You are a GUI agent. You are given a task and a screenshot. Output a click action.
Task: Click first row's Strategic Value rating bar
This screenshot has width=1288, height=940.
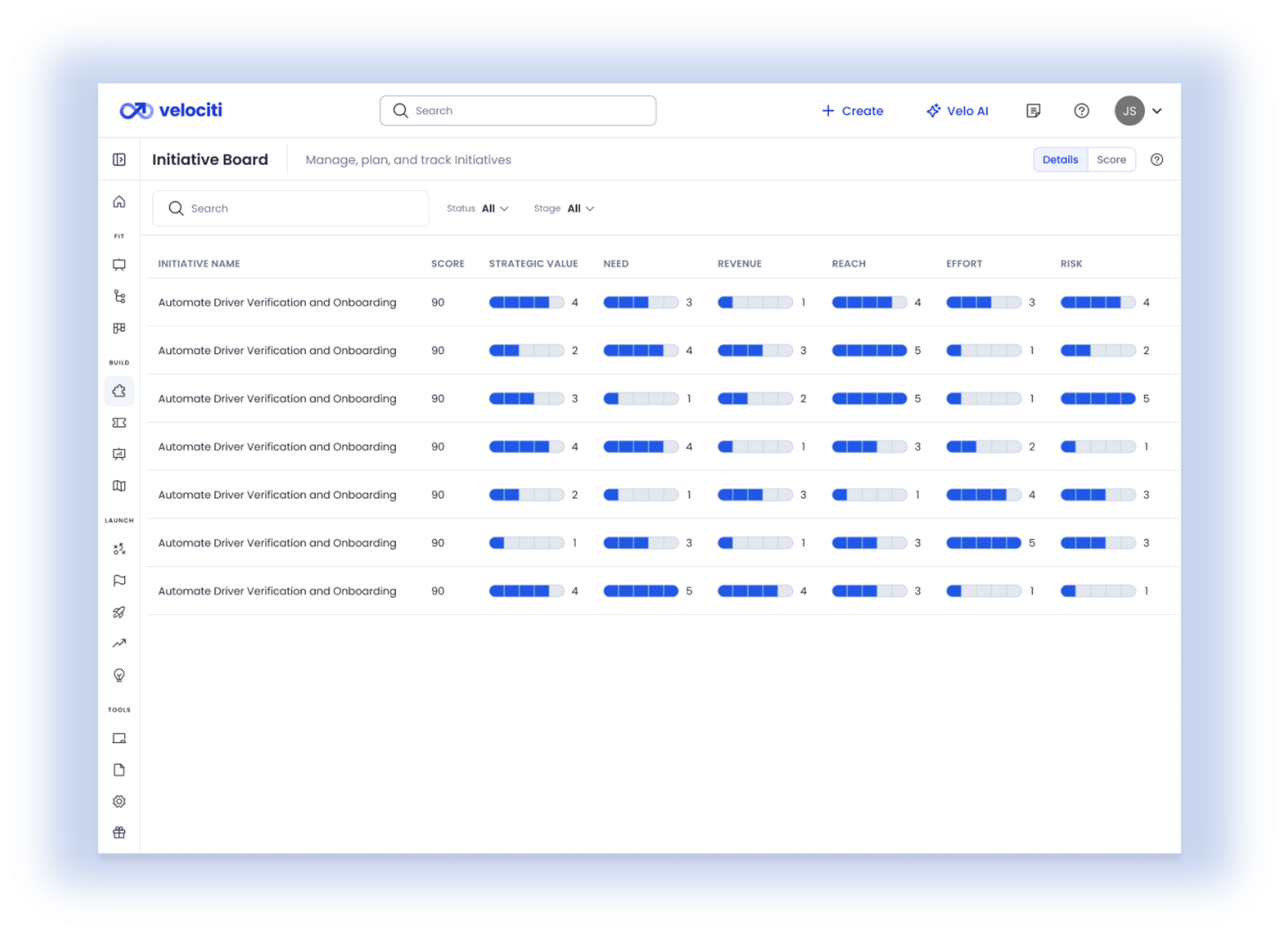click(x=526, y=302)
